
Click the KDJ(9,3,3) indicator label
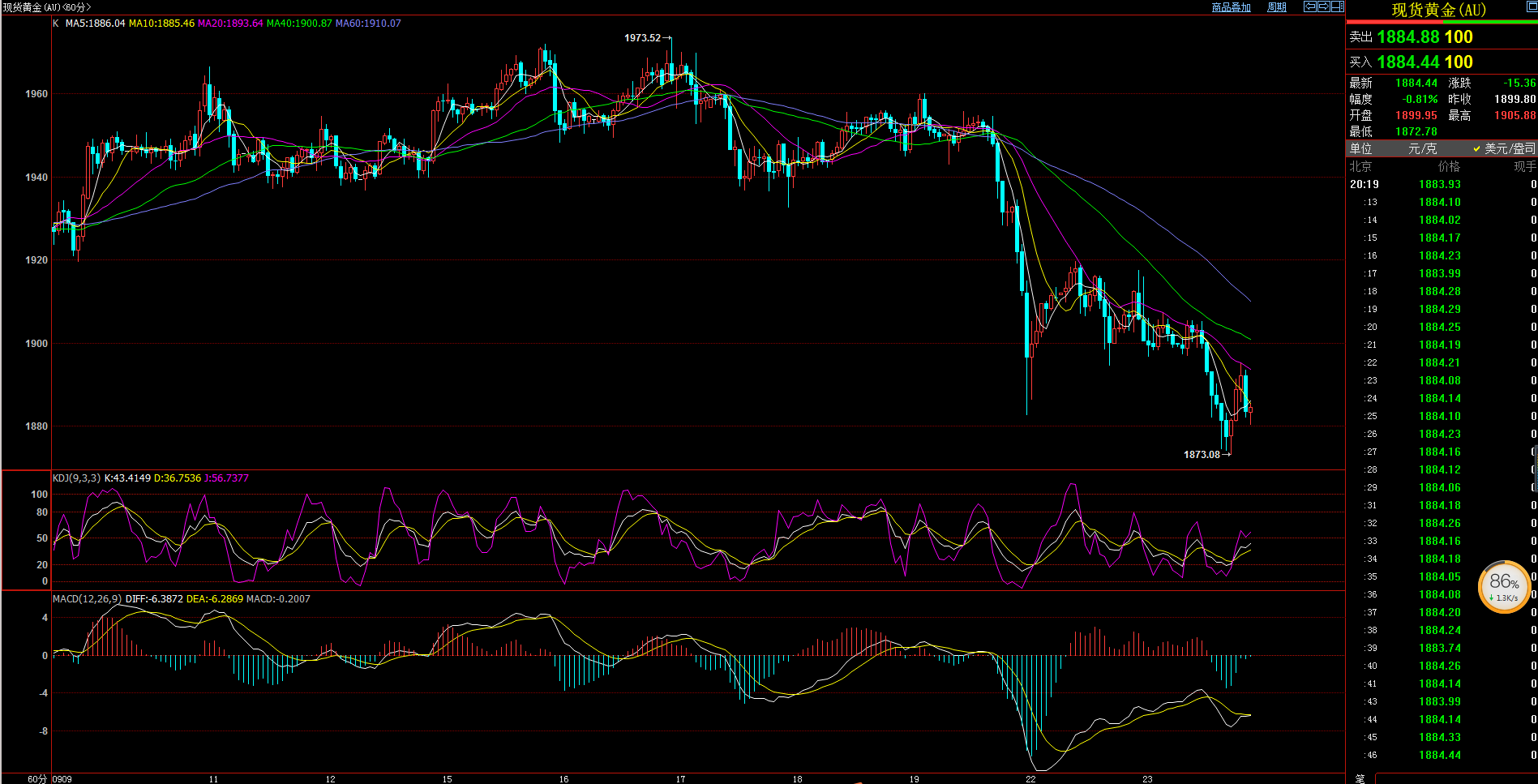[76, 478]
